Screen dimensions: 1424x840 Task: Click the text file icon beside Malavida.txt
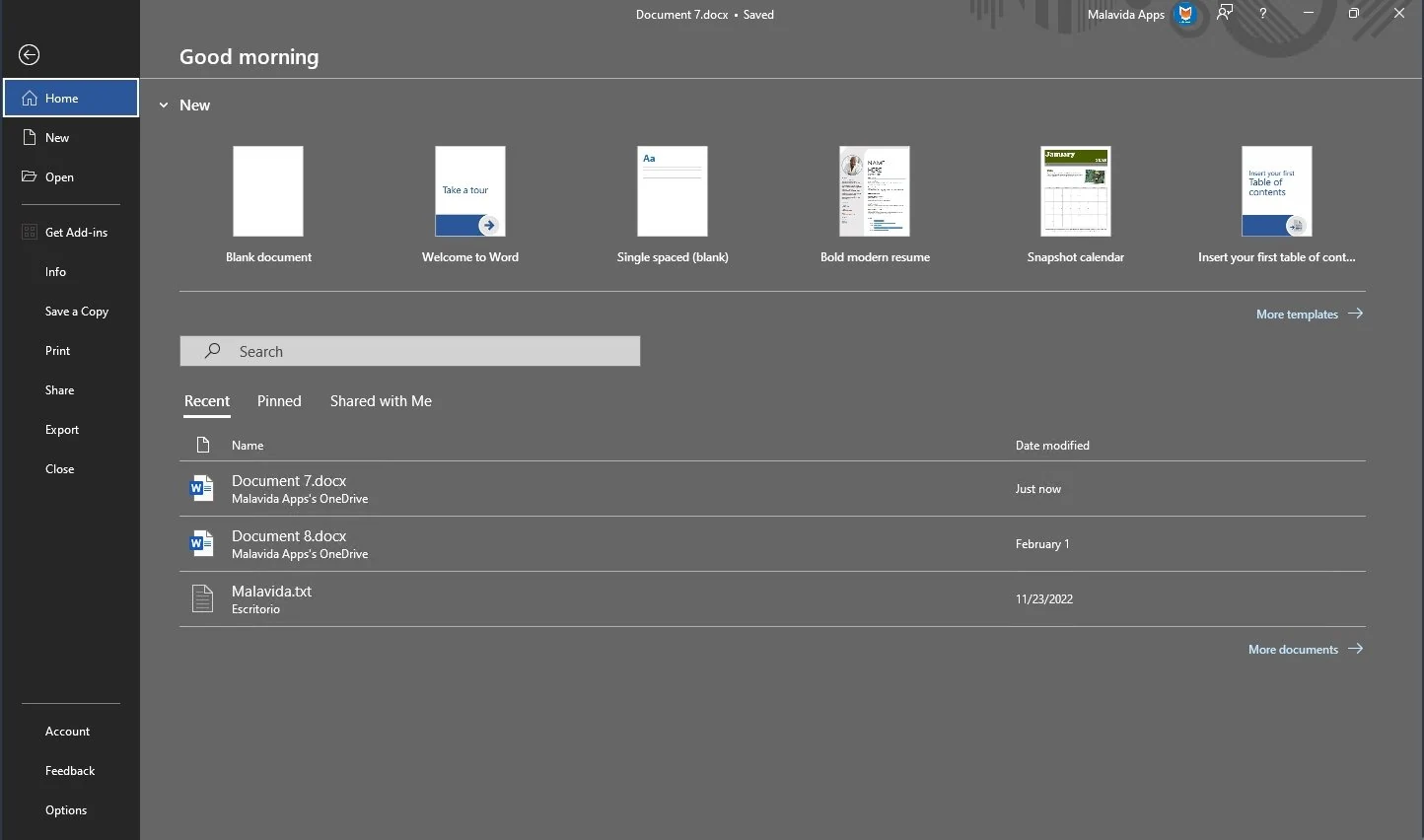coord(202,598)
